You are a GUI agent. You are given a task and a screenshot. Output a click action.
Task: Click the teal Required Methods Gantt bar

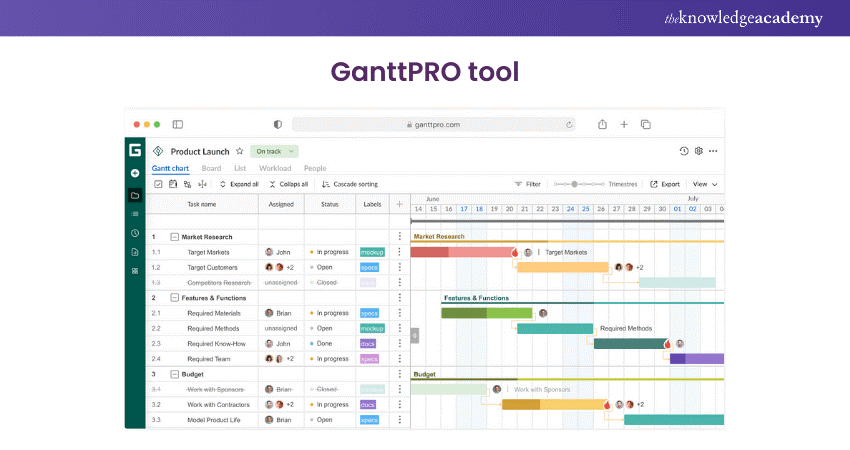coord(555,329)
